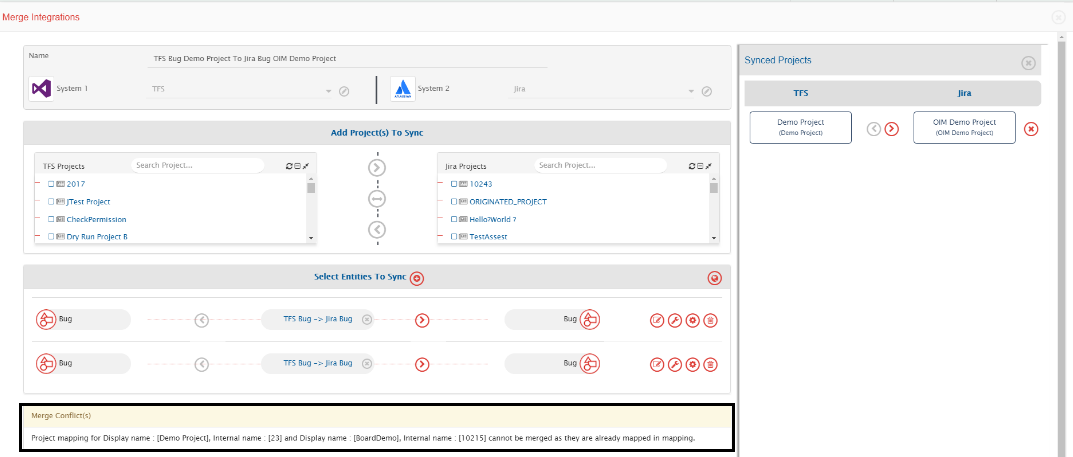The image size is (1073, 457).
Task: Open the Dry Run Project B link
Action: coord(96,236)
